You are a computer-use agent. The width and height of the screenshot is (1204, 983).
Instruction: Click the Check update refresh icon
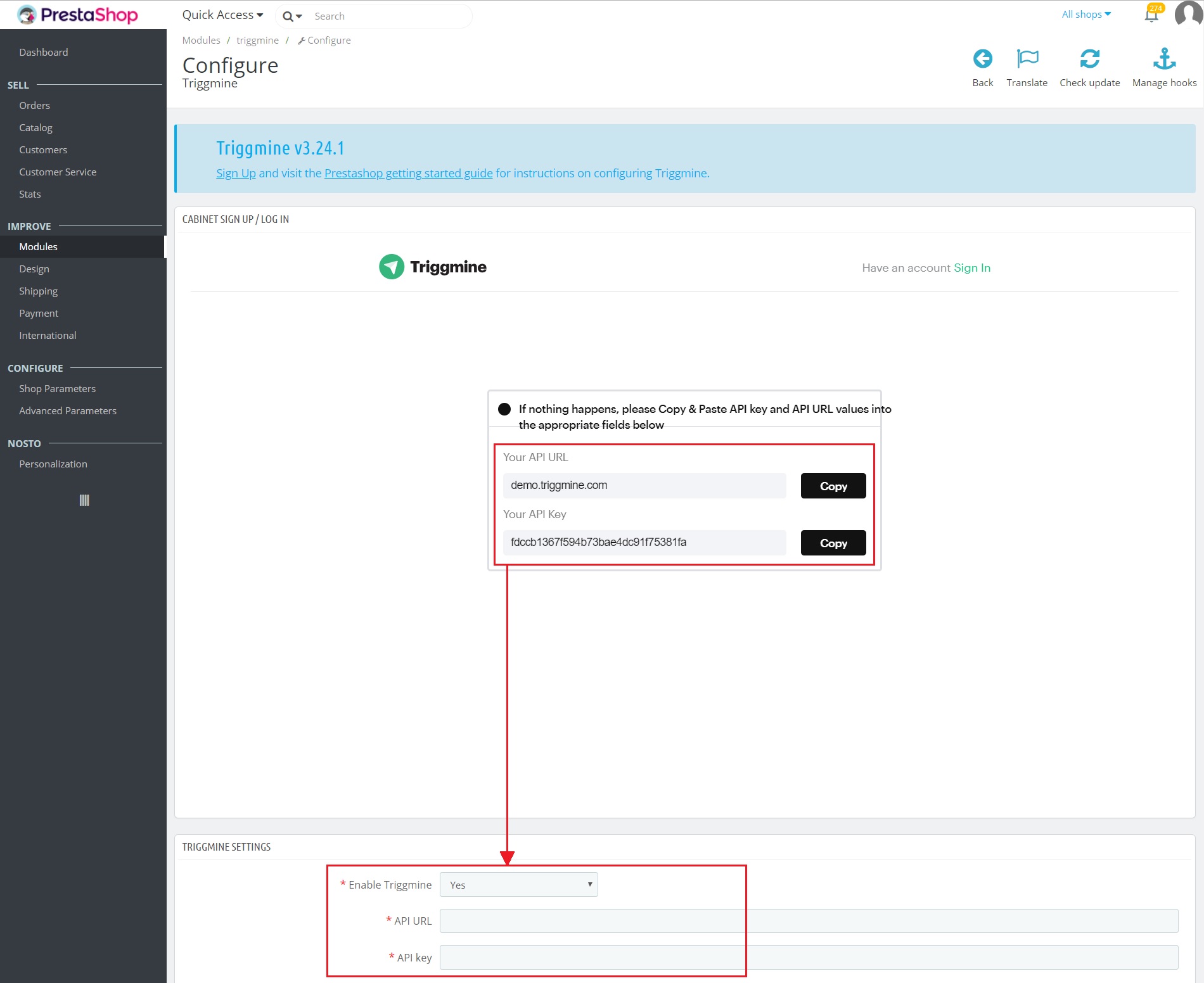[x=1090, y=59]
